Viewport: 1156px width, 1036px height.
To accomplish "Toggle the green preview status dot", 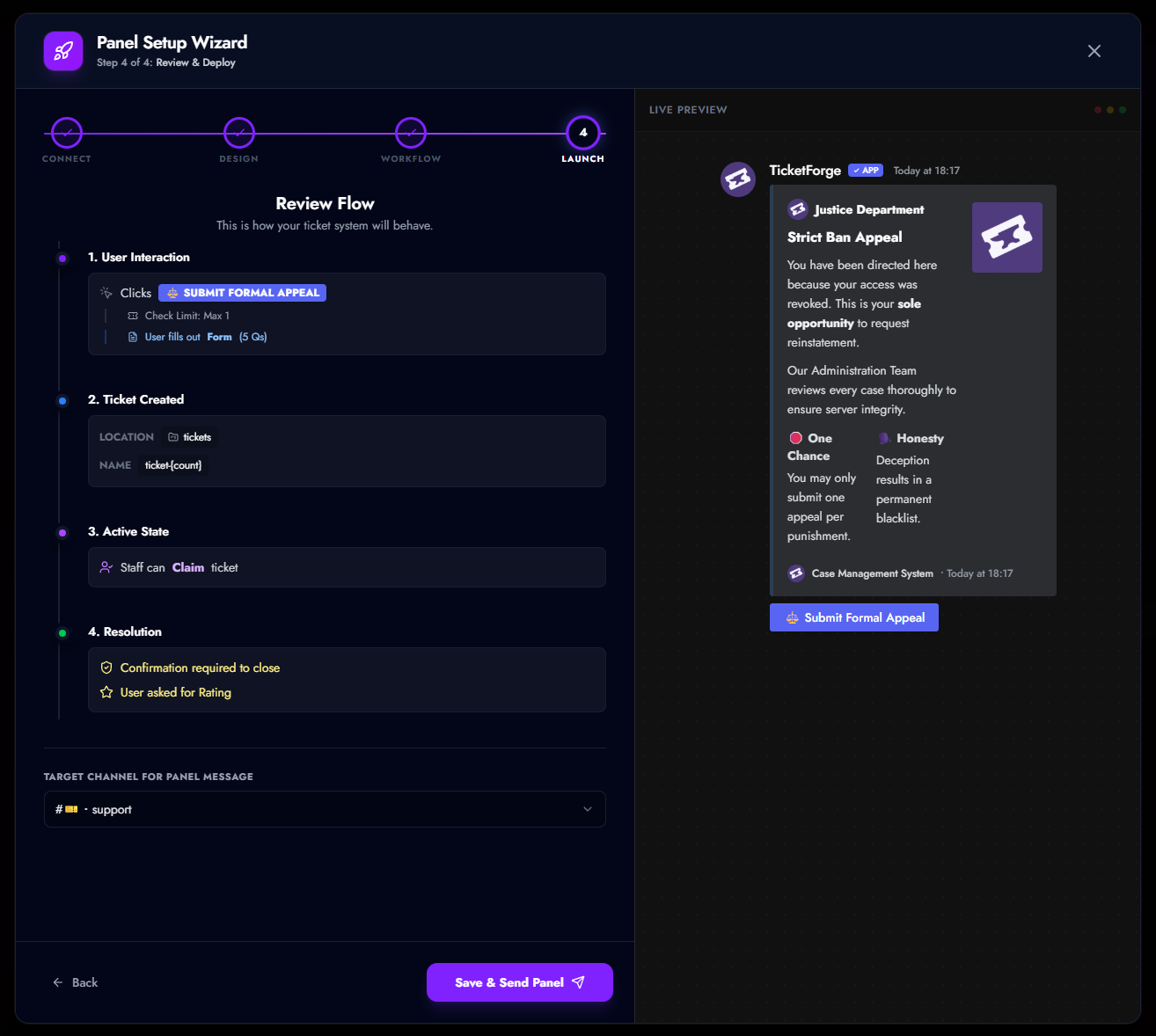I will pyautogui.click(x=1122, y=110).
